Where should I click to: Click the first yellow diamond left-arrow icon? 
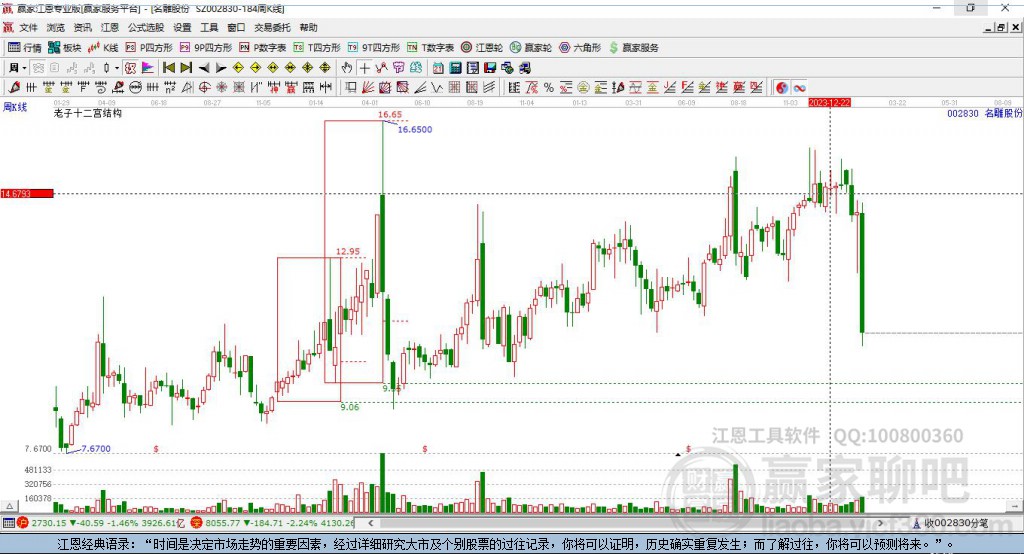pyautogui.click(x=238, y=68)
